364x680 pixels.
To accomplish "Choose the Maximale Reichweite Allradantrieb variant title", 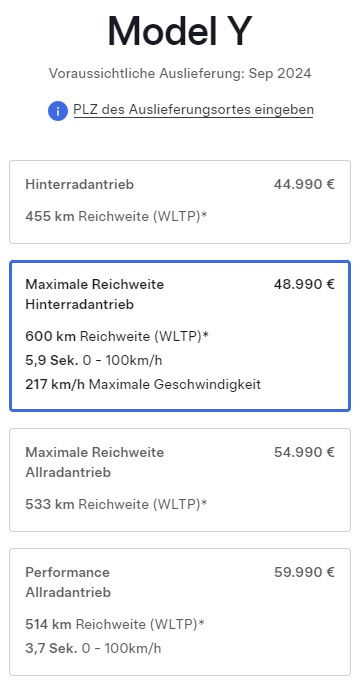I will (x=95, y=462).
